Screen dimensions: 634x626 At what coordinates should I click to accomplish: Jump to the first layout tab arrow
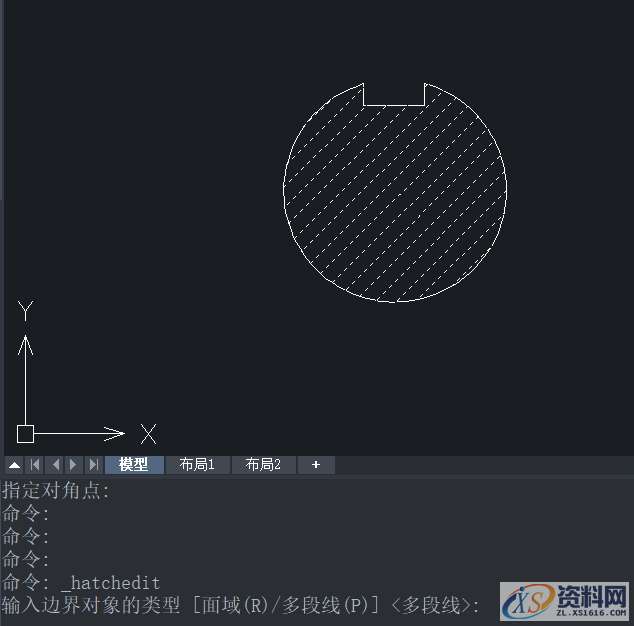click(x=35, y=465)
